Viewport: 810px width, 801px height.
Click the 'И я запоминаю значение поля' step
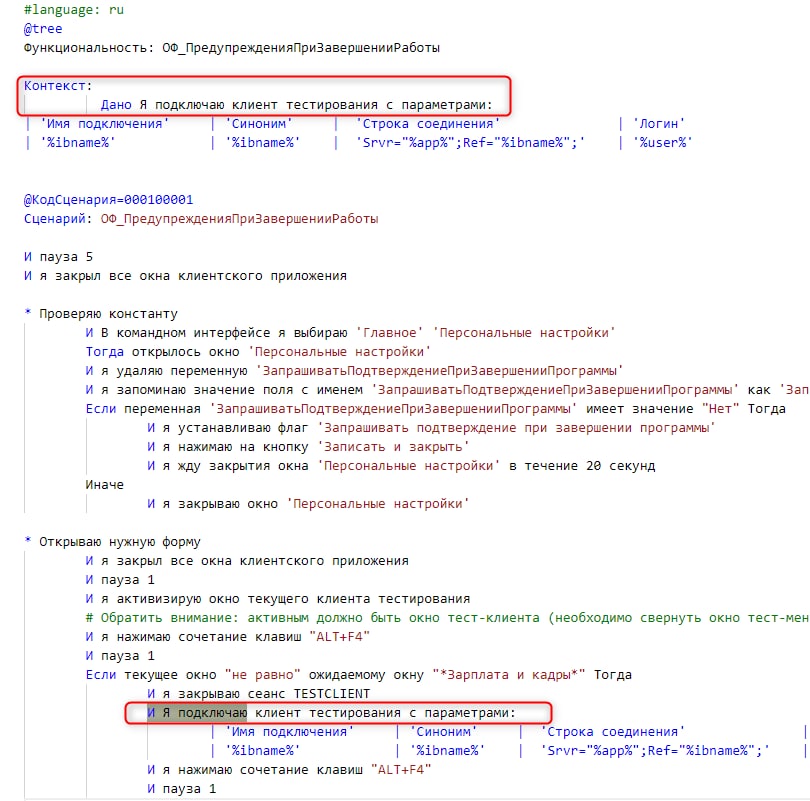pos(447,390)
